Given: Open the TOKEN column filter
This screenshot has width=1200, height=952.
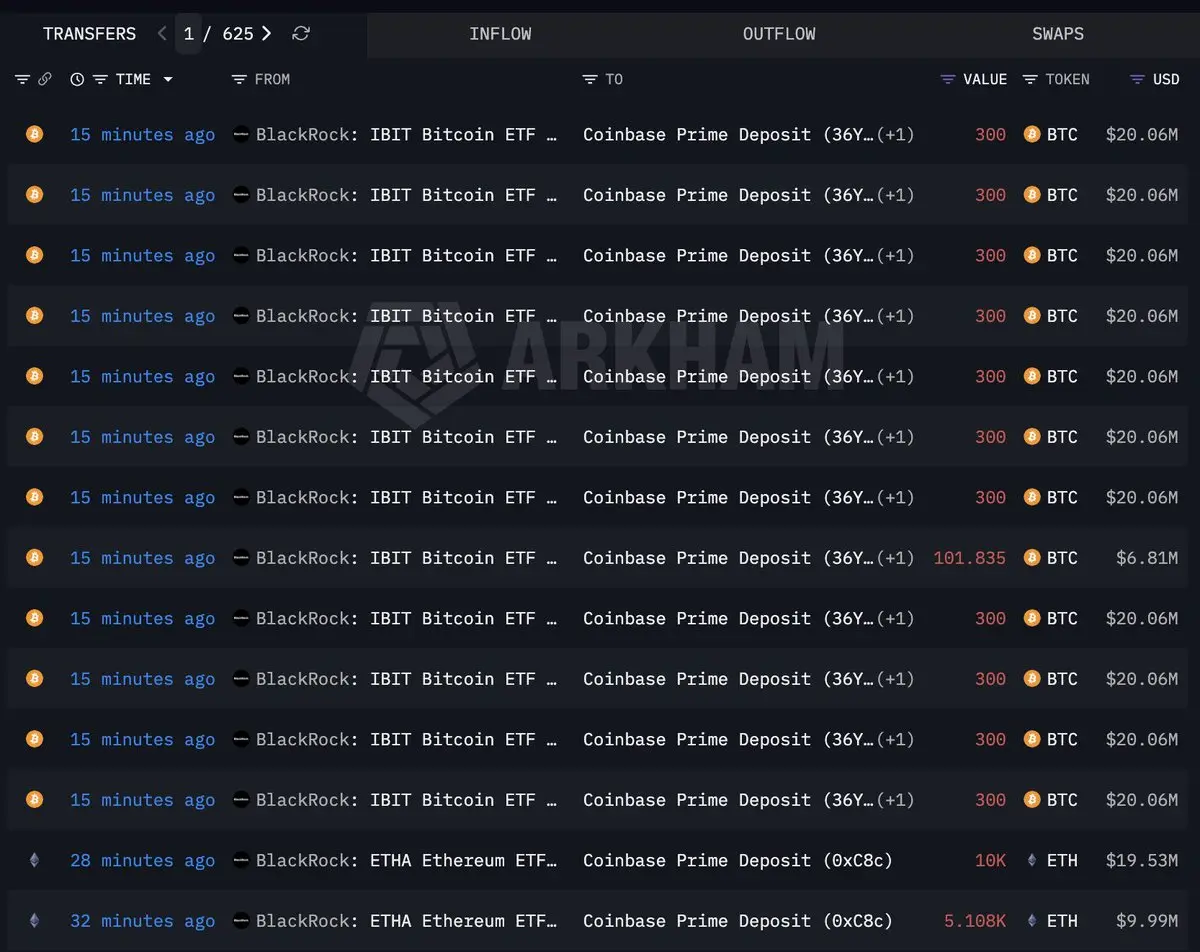Looking at the screenshot, I should (1030, 79).
